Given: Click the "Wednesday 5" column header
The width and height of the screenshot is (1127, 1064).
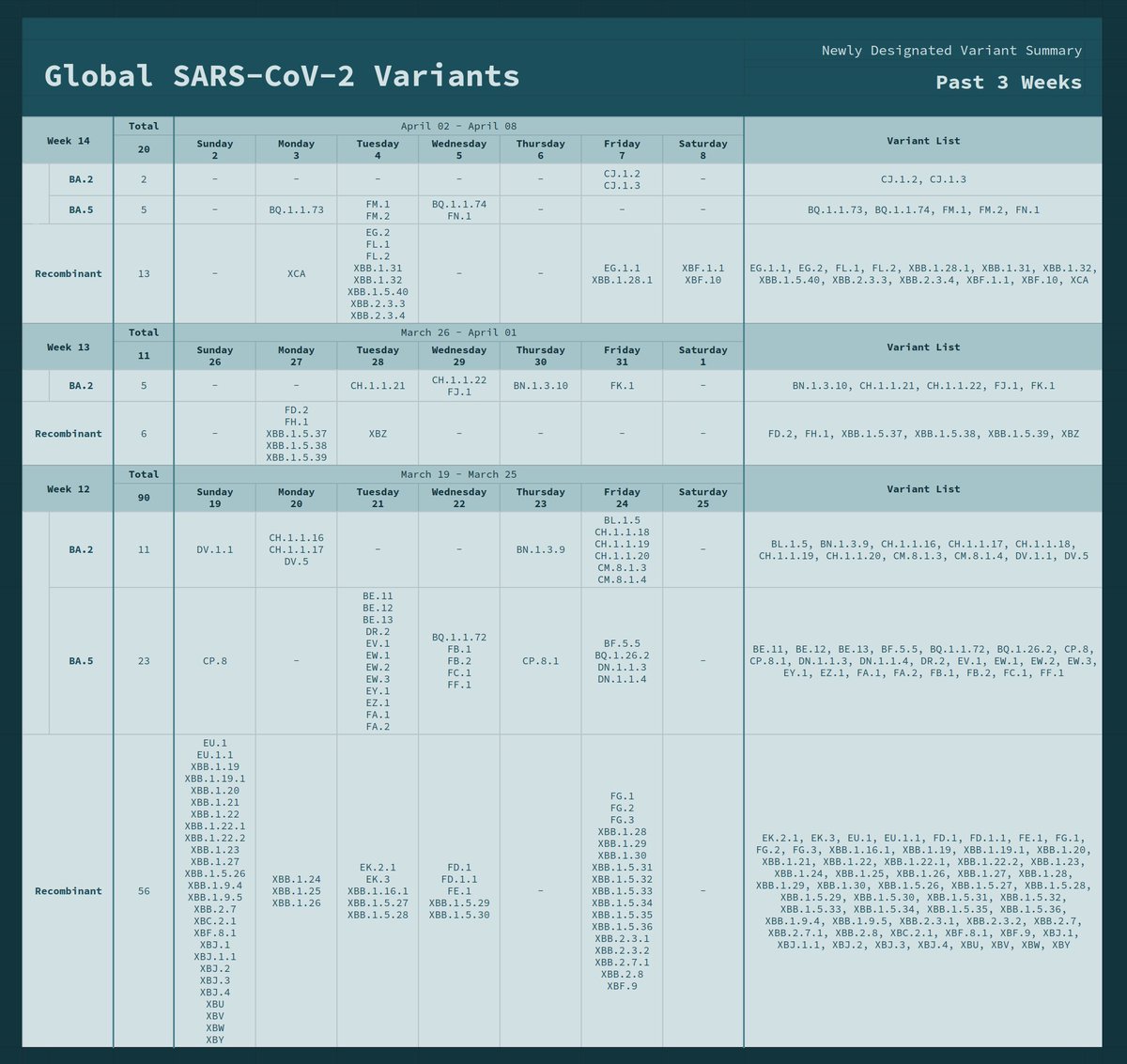Looking at the screenshot, I should click(459, 149).
